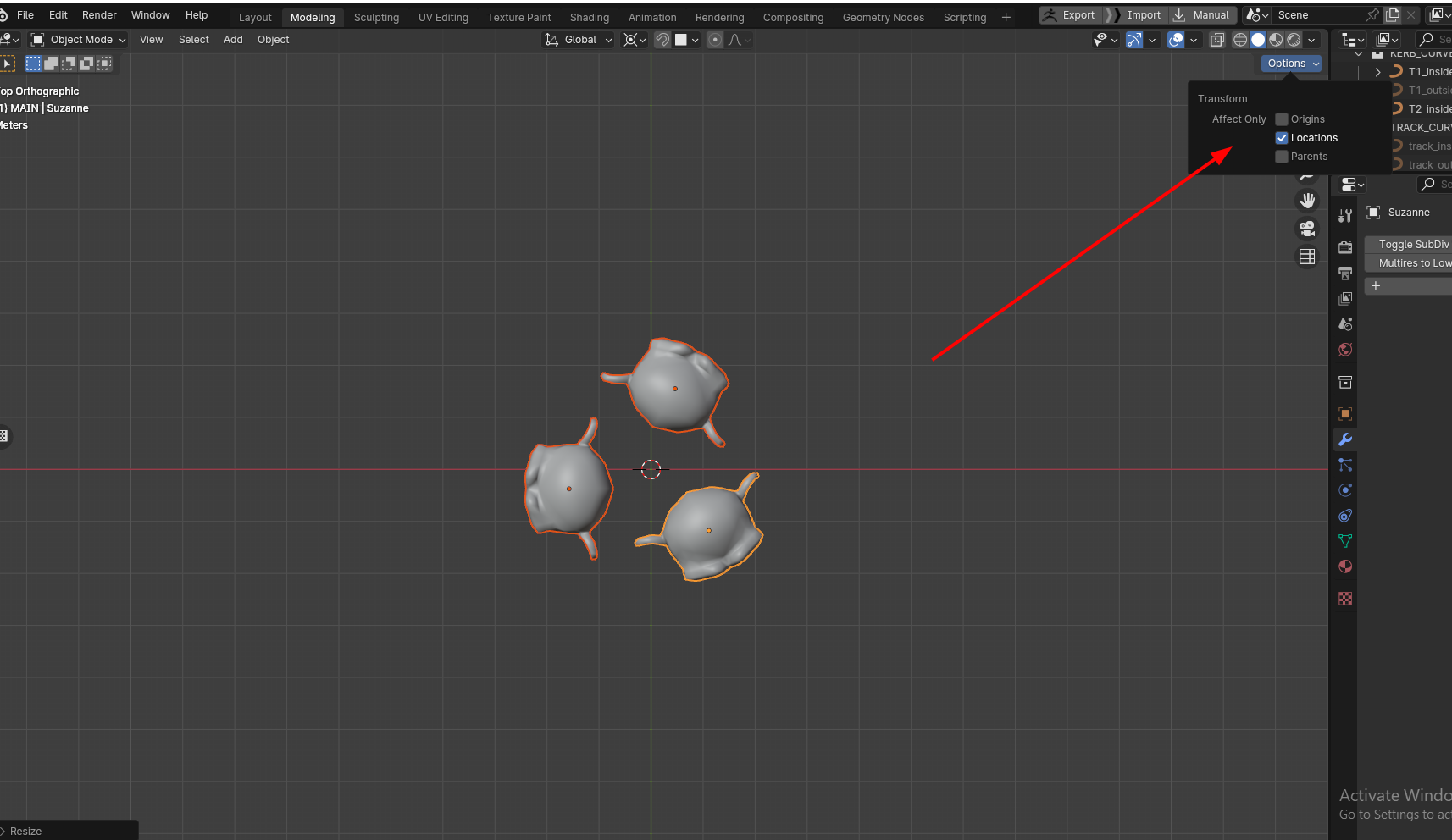Expand the T1_inside curve tree item
This screenshot has width=1452, height=840.
click(1378, 72)
